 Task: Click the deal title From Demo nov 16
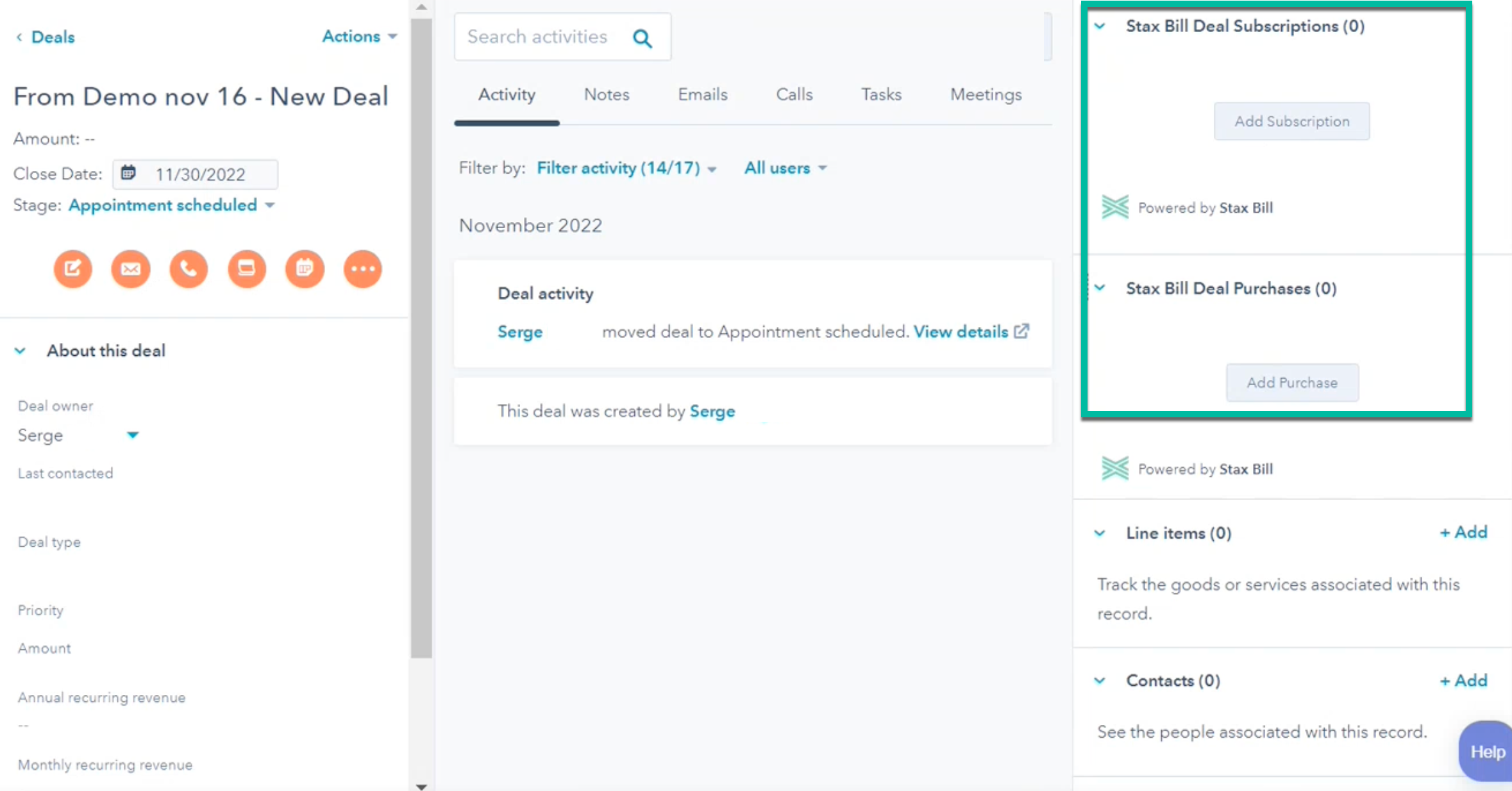pyautogui.click(x=201, y=97)
